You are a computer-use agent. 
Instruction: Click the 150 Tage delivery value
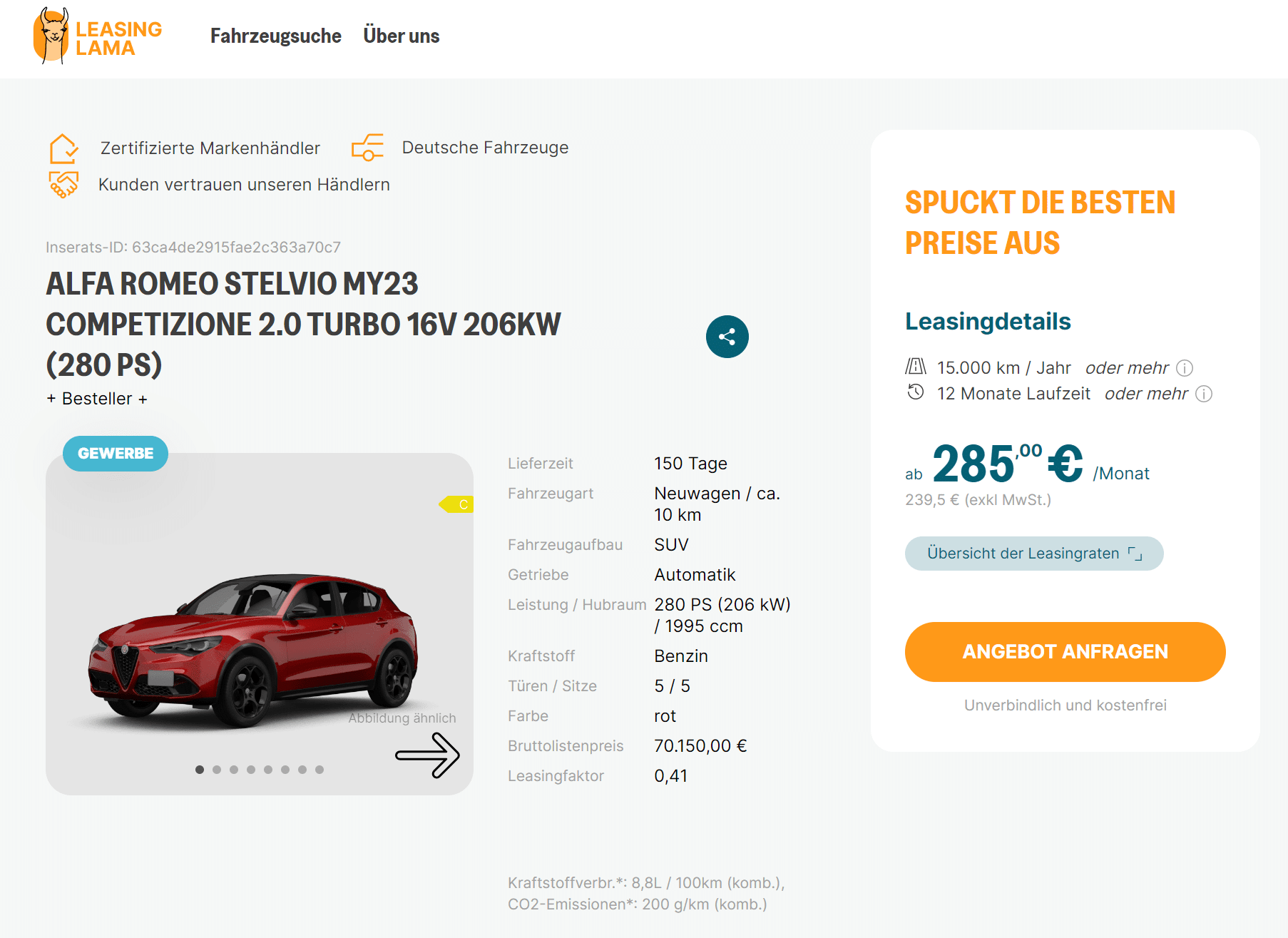pos(690,464)
